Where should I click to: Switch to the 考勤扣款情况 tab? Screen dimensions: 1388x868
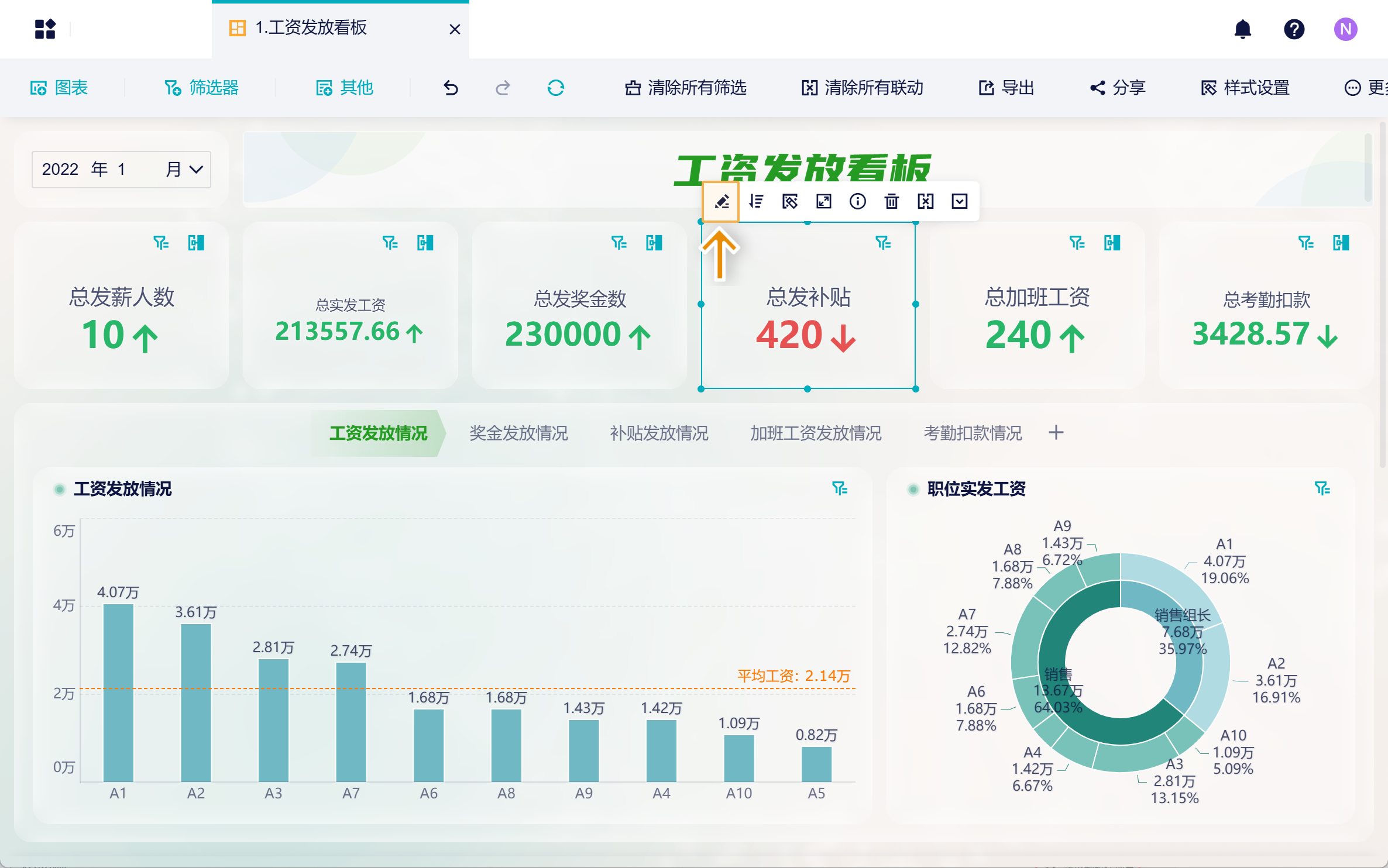pyautogui.click(x=972, y=433)
